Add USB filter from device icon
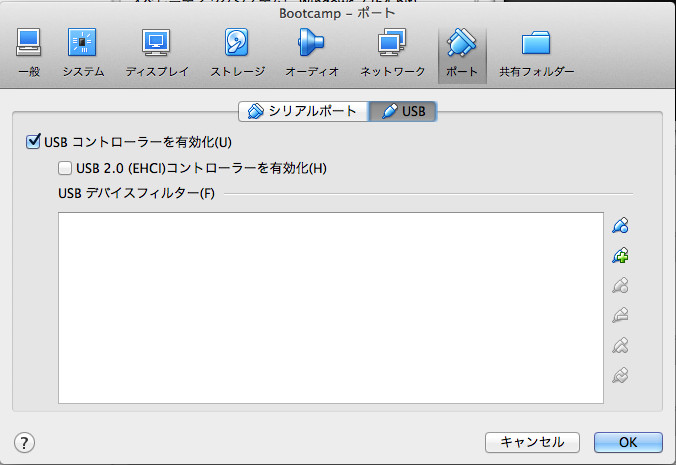 click(620, 256)
